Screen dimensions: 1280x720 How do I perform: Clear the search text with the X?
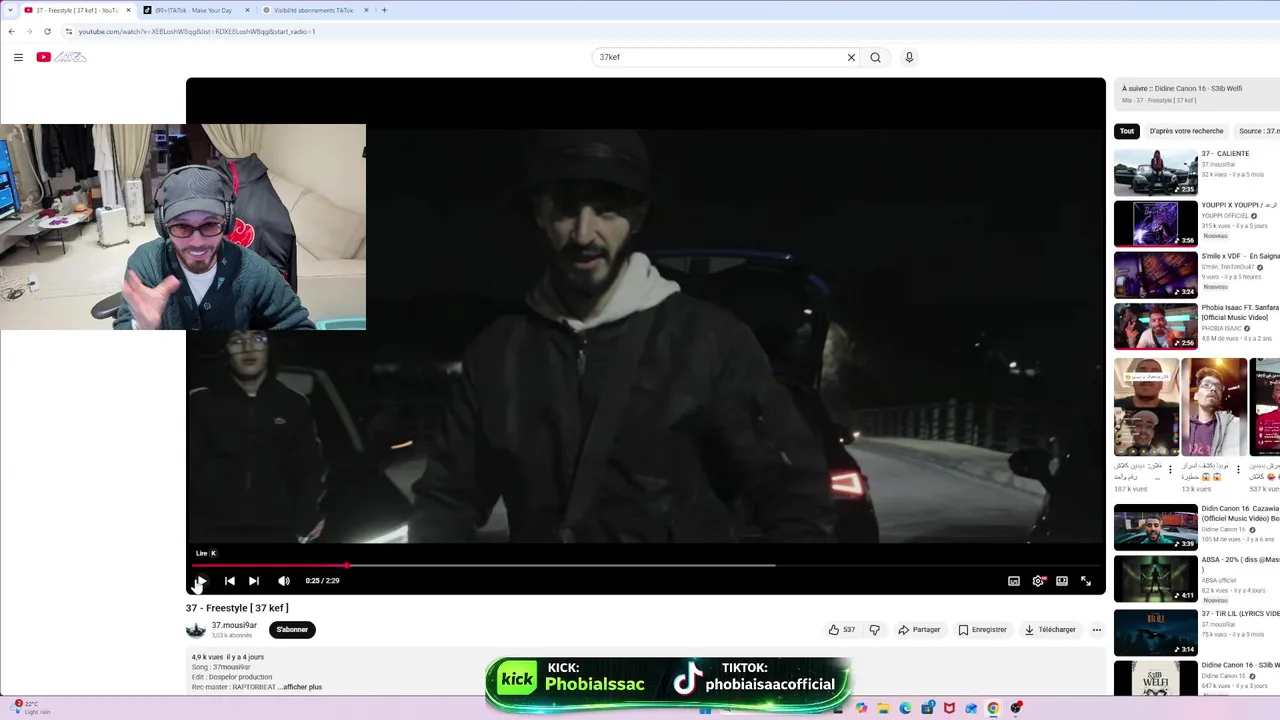[x=851, y=57]
